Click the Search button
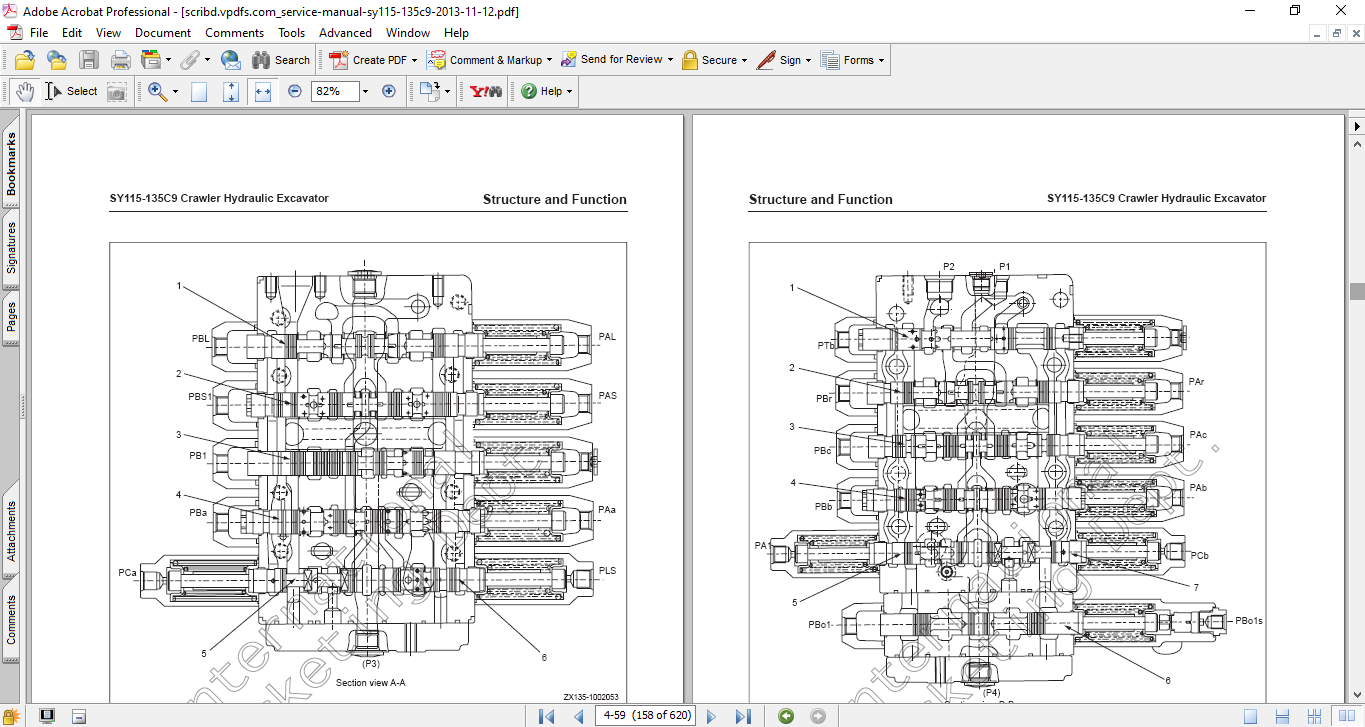This screenshot has height=727, width=1365. [x=281, y=60]
